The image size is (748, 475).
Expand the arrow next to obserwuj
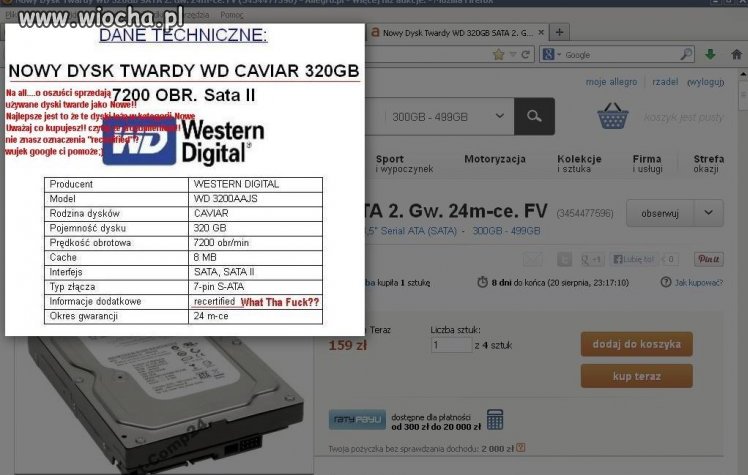coord(708,213)
